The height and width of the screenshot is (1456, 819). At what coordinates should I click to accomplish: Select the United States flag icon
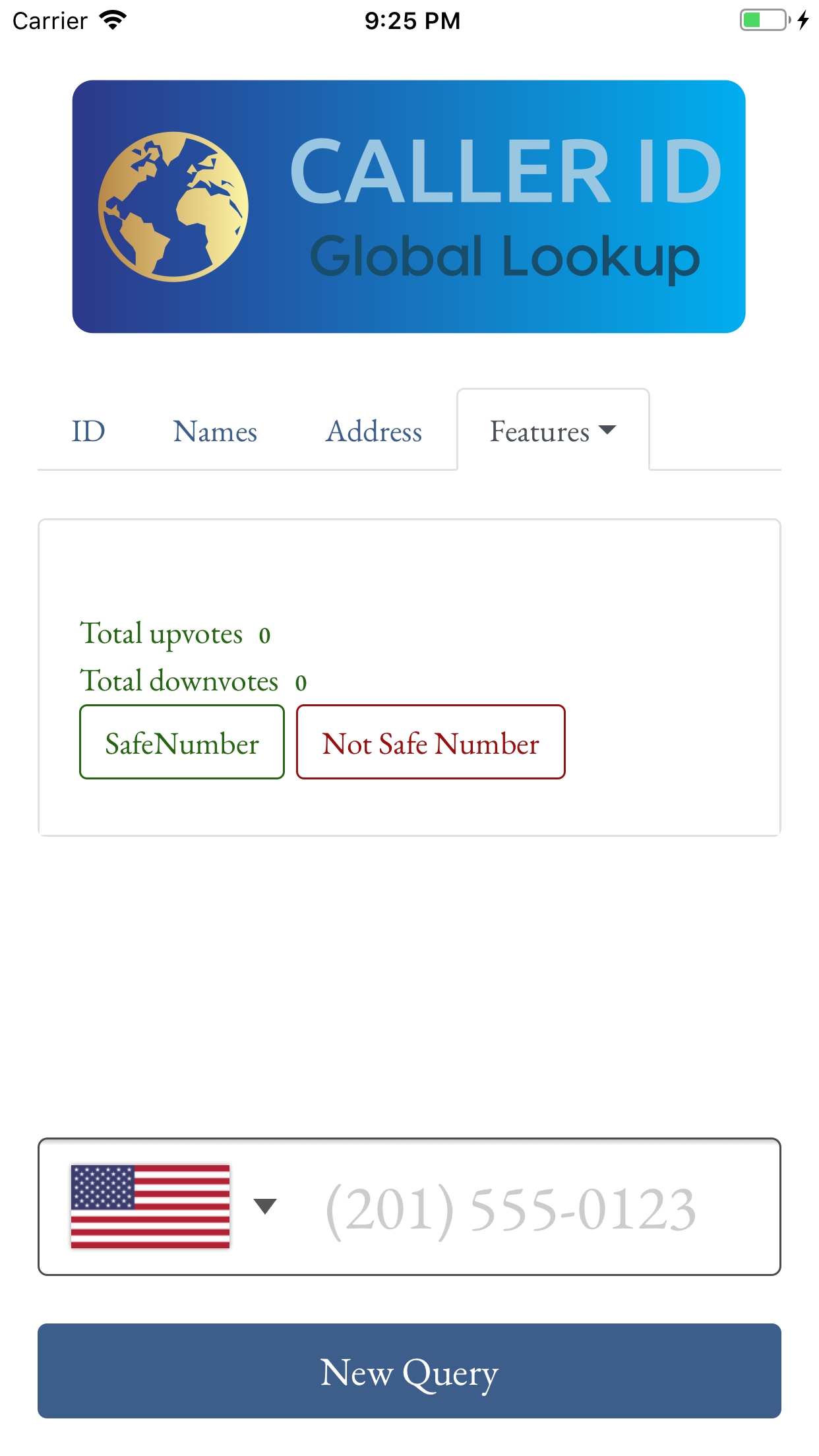151,1205
